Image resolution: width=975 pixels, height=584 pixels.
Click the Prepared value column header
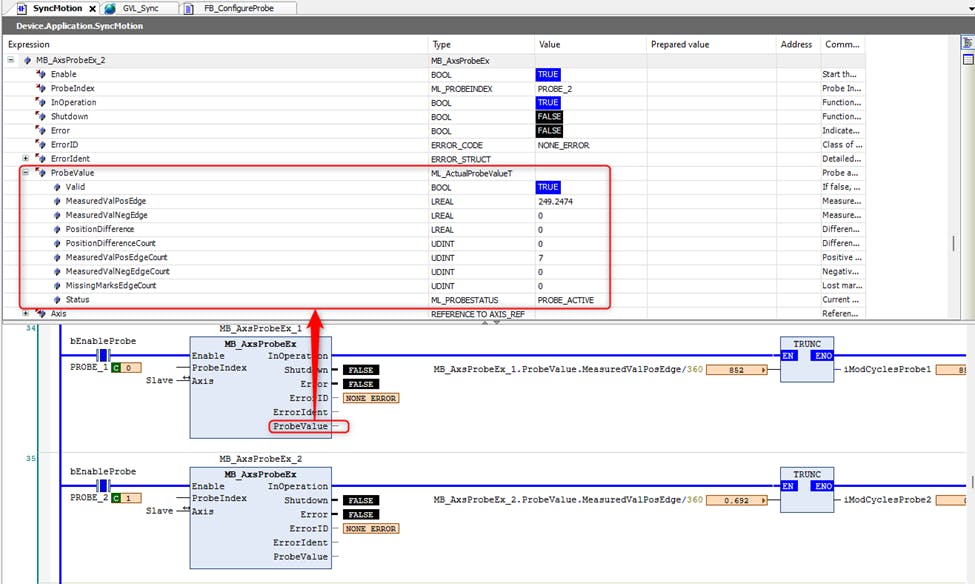[x=679, y=45]
